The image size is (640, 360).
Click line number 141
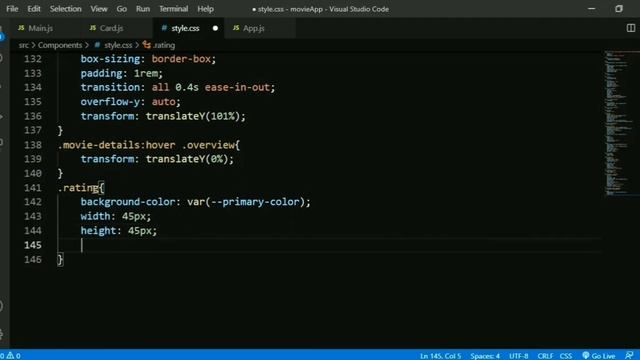(33, 188)
